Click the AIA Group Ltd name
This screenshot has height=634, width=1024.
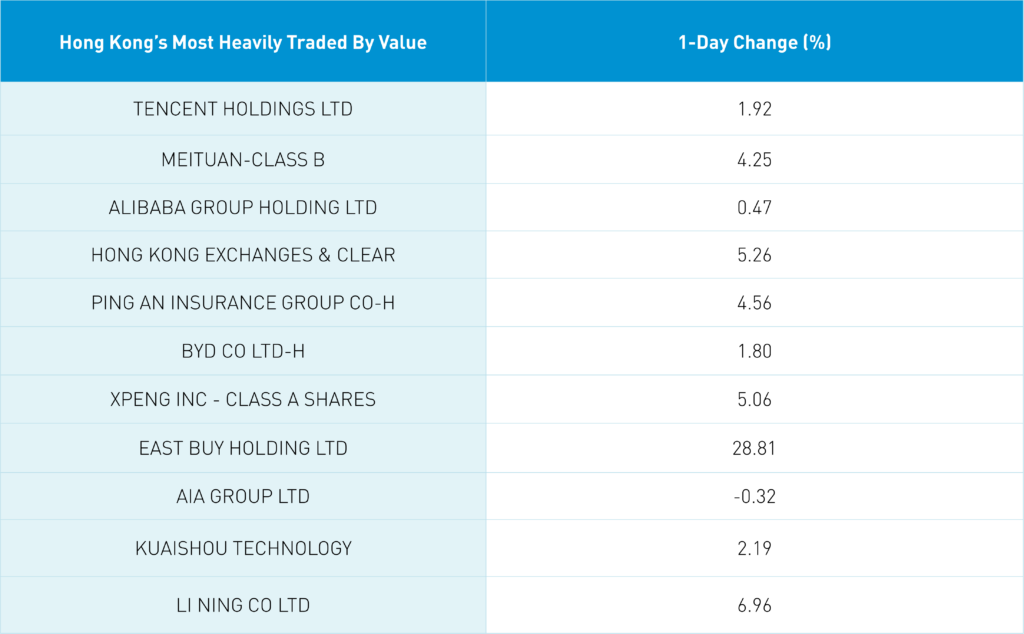tap(243, 496)
